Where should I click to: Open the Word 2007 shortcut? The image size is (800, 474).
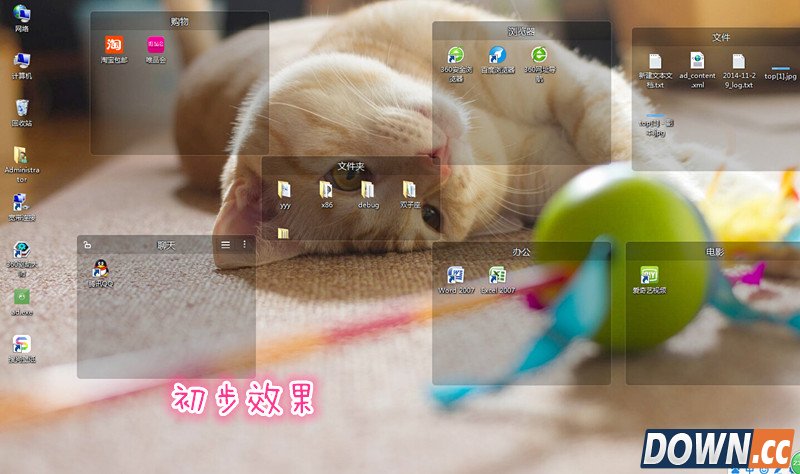(456, 275)
